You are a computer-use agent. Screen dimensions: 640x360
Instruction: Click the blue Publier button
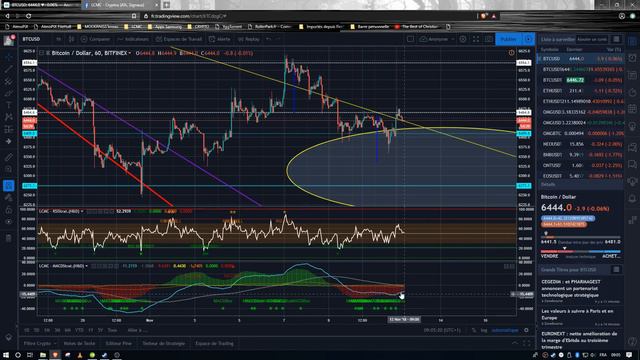(x=509, y=39)
